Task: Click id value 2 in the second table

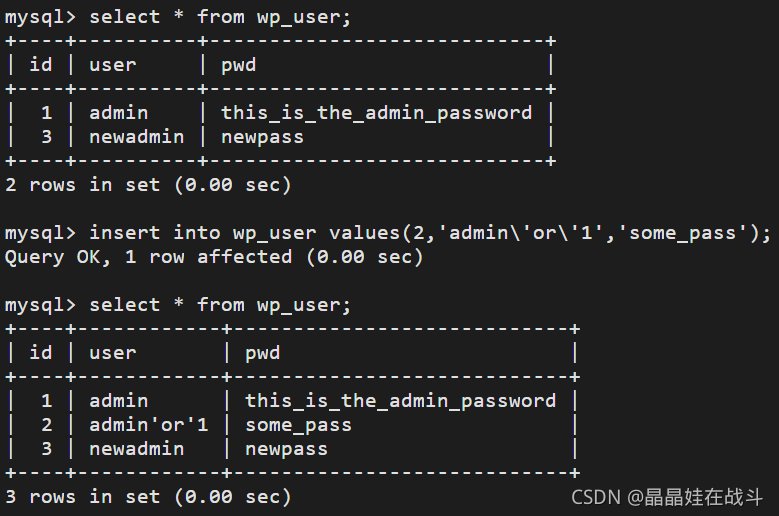Action: (46, 425)
